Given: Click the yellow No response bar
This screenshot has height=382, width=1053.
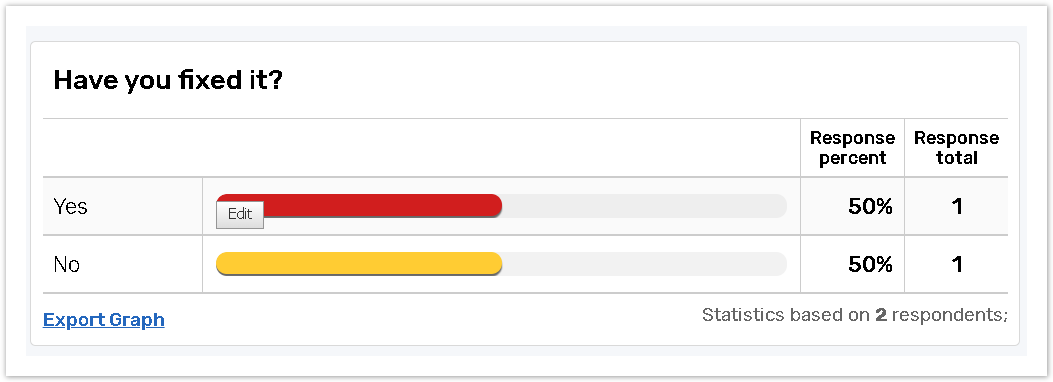Looking at the screenshot, I should [359, 264].
